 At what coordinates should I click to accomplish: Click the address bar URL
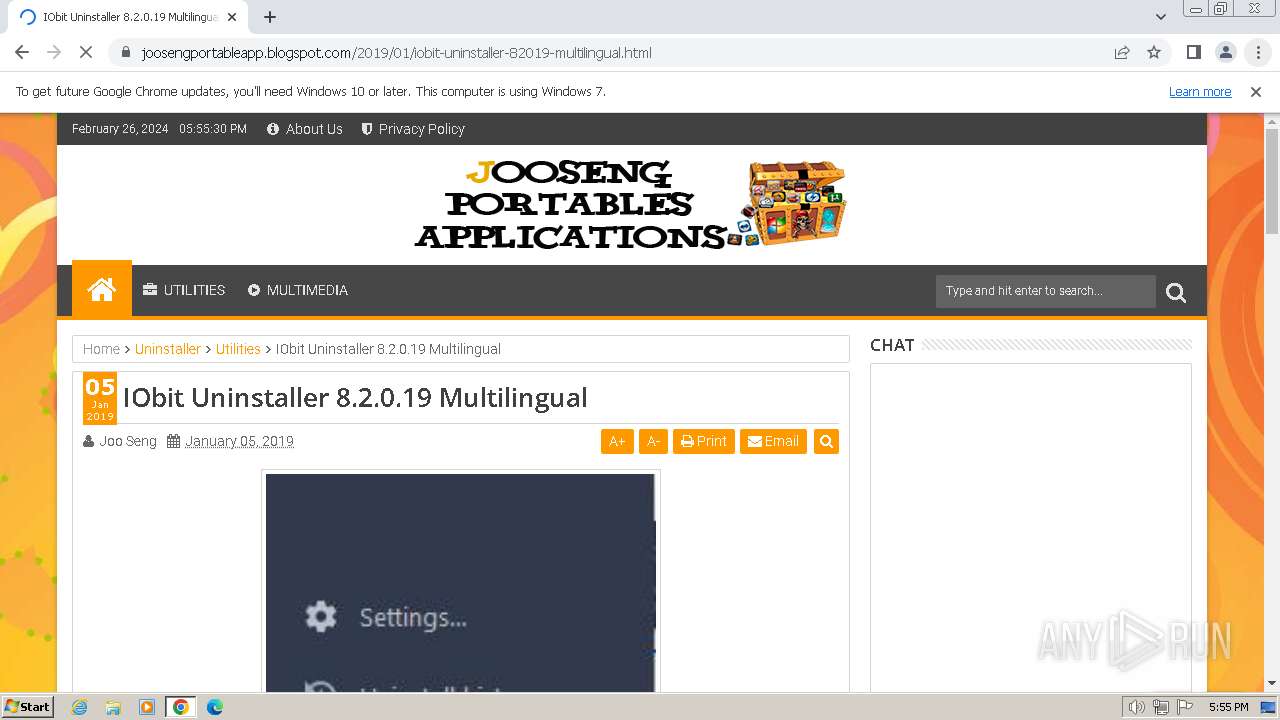pyautogui.click(x=396, y=53)
